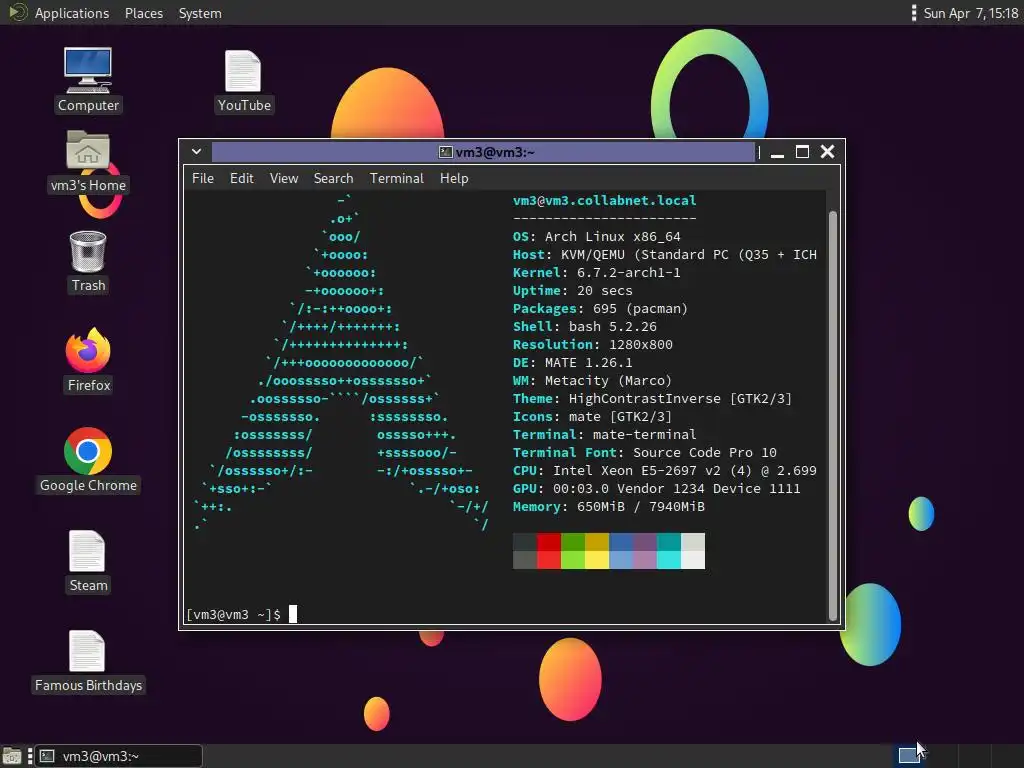Image resolution: width=1024 pixels, height=768 pixels.
Task: Minimize the terminal window
Action: click(777, 153)
